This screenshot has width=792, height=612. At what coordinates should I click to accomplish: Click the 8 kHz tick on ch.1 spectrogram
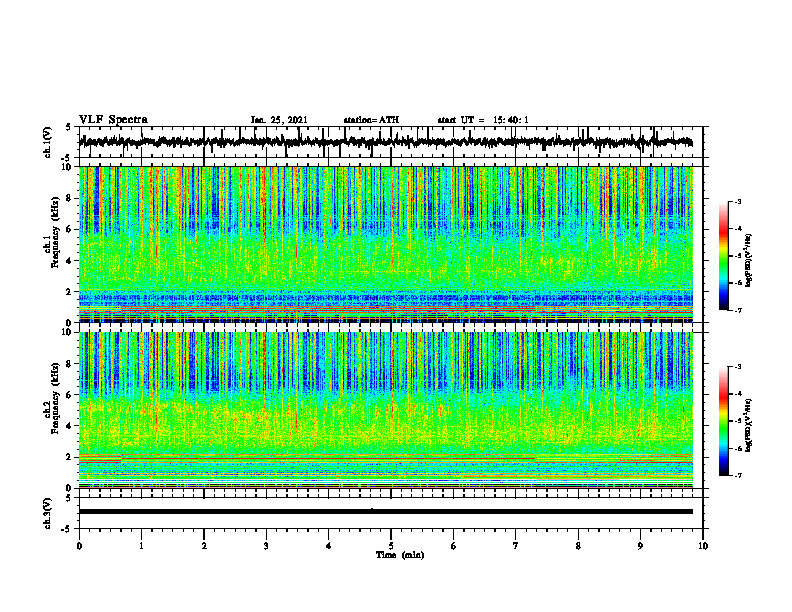[70, 198]
